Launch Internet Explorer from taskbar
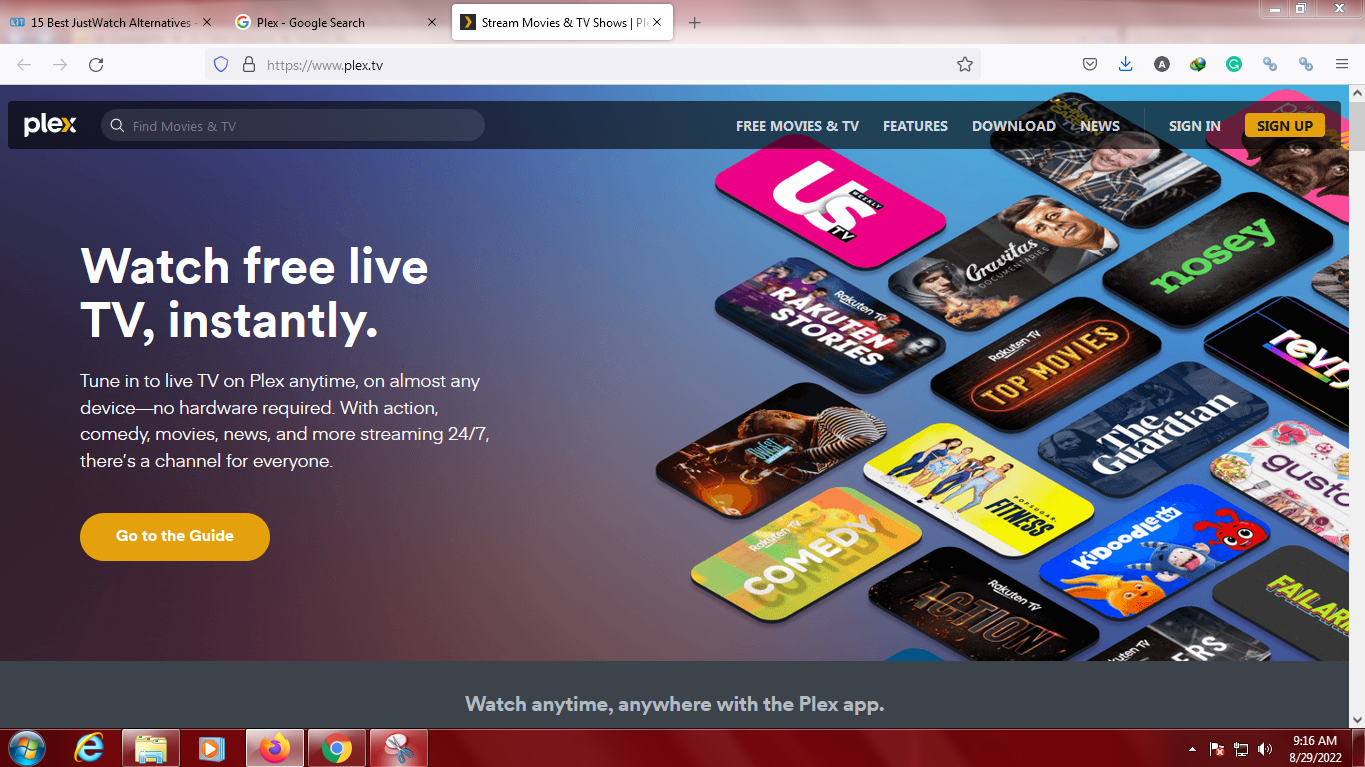This screenshot has height=767, width=1365. tap(90, 748)
